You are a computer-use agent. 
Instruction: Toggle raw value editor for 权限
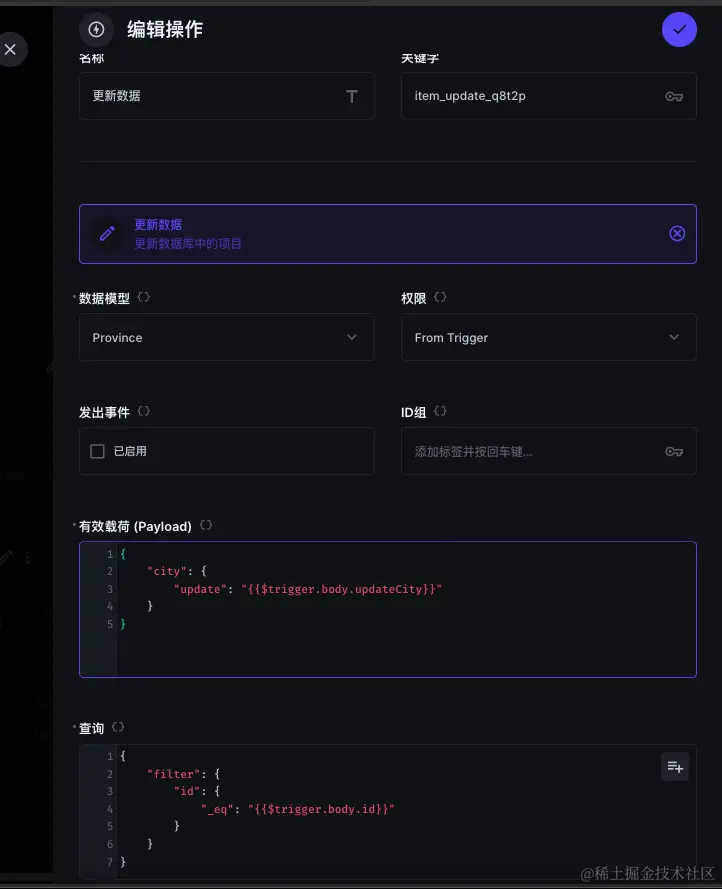[440, 298]
